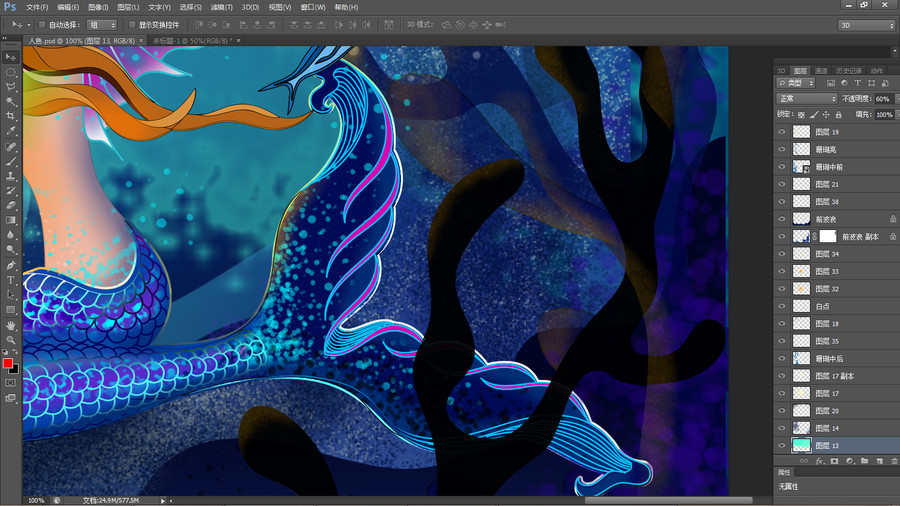Open the blend mode 正常 dropdown

pyautogui.click(x=807, y=99)
